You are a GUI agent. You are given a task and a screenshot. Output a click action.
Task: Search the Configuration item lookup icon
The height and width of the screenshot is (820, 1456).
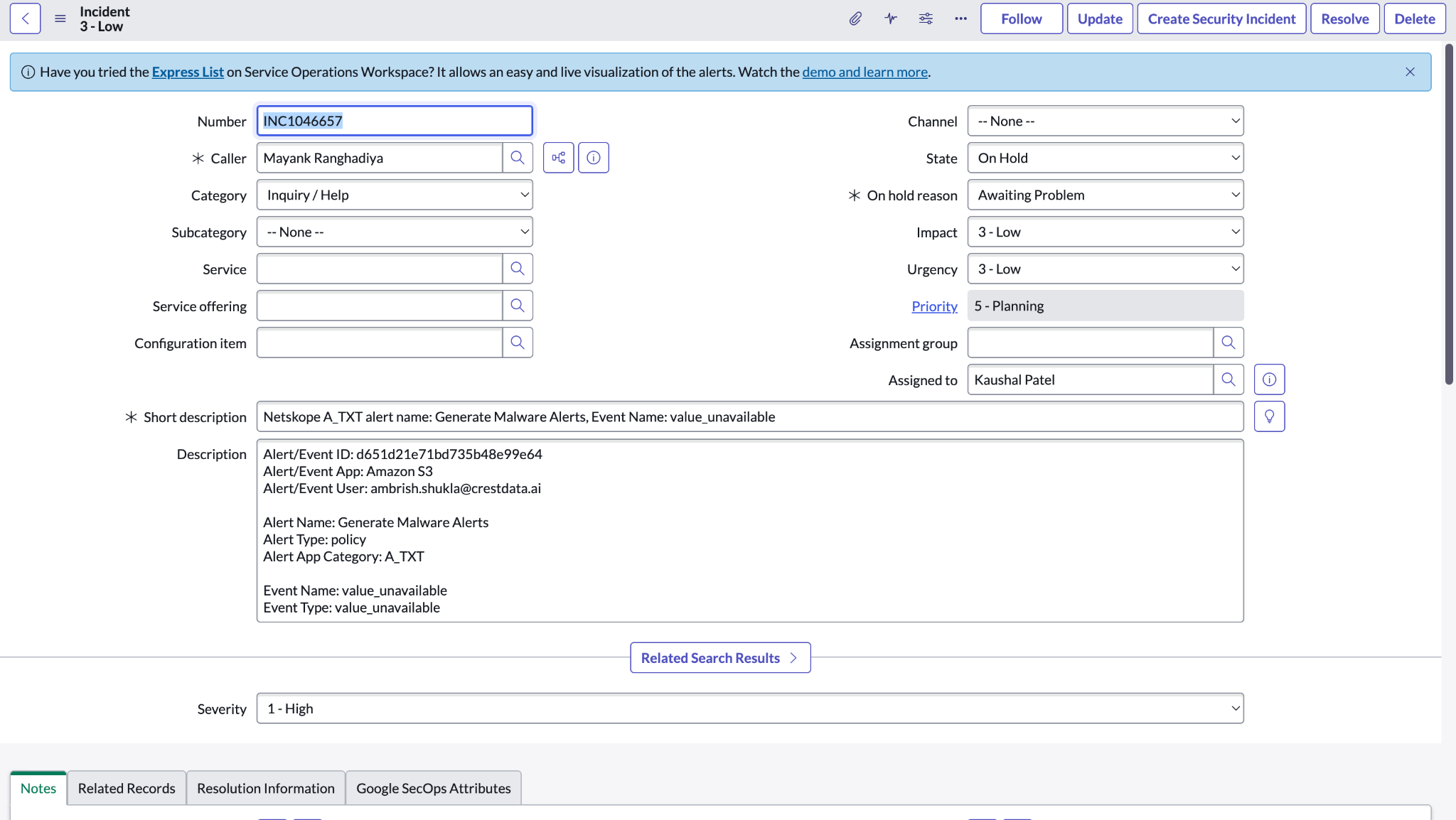click(x=518, y=342)
